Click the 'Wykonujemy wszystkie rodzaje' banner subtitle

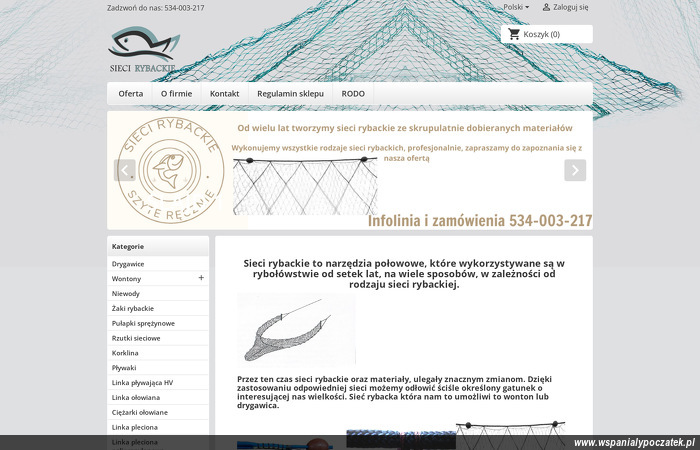point(407,153)
